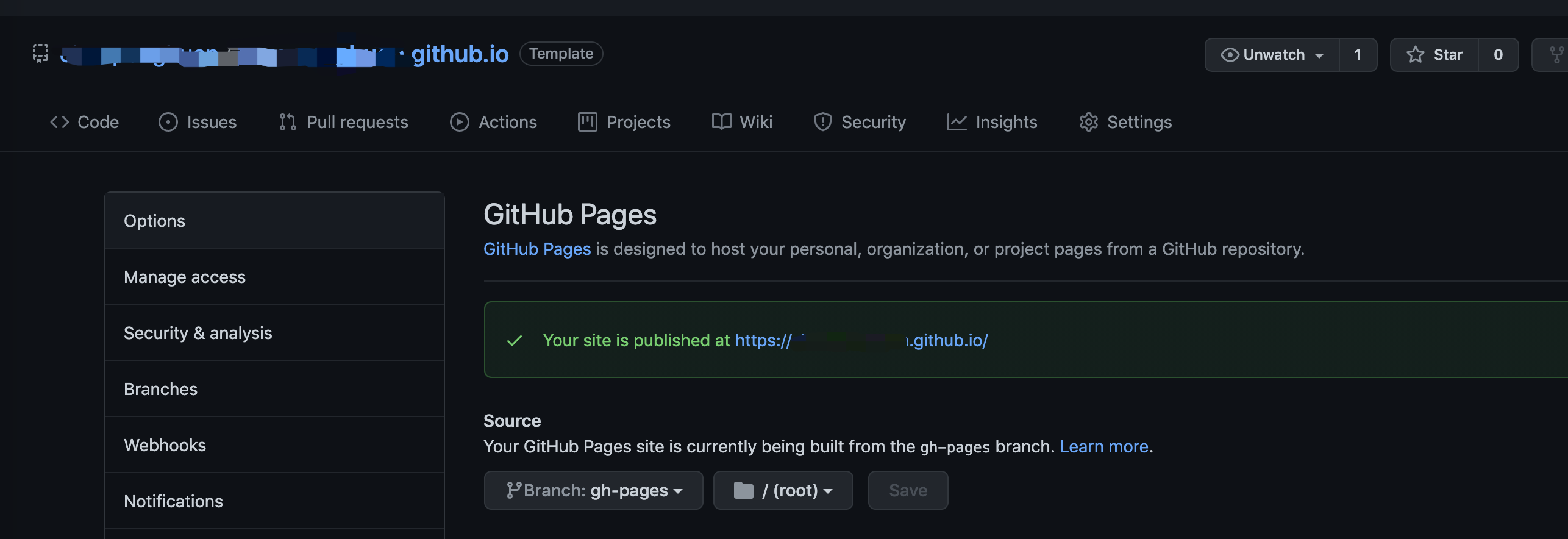This screenshot has width=1568, height=539.
Task: Open the Branch: gh-pages dropdown
Action: tap(593, 490)
